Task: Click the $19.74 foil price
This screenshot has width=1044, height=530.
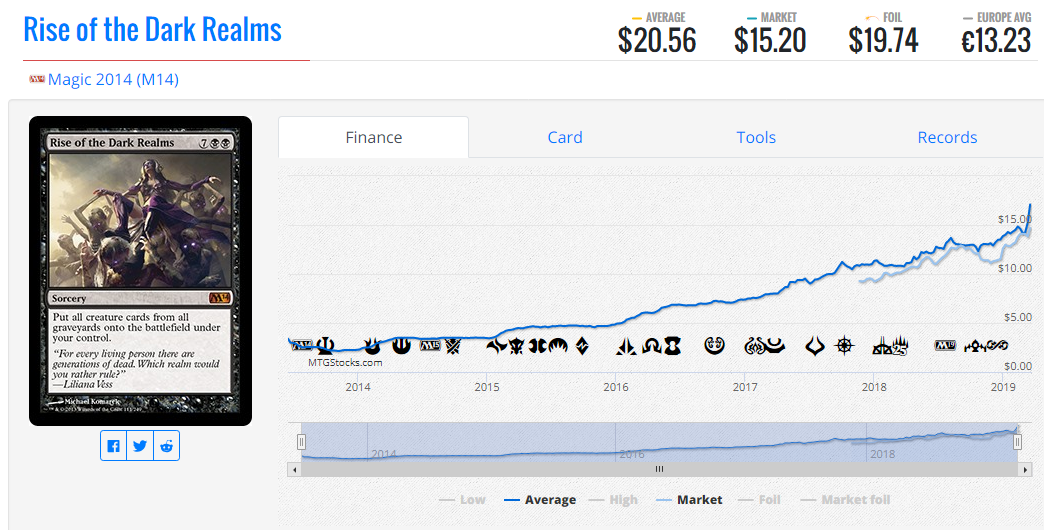Action: pyautogui.click(x=883, y=41)
